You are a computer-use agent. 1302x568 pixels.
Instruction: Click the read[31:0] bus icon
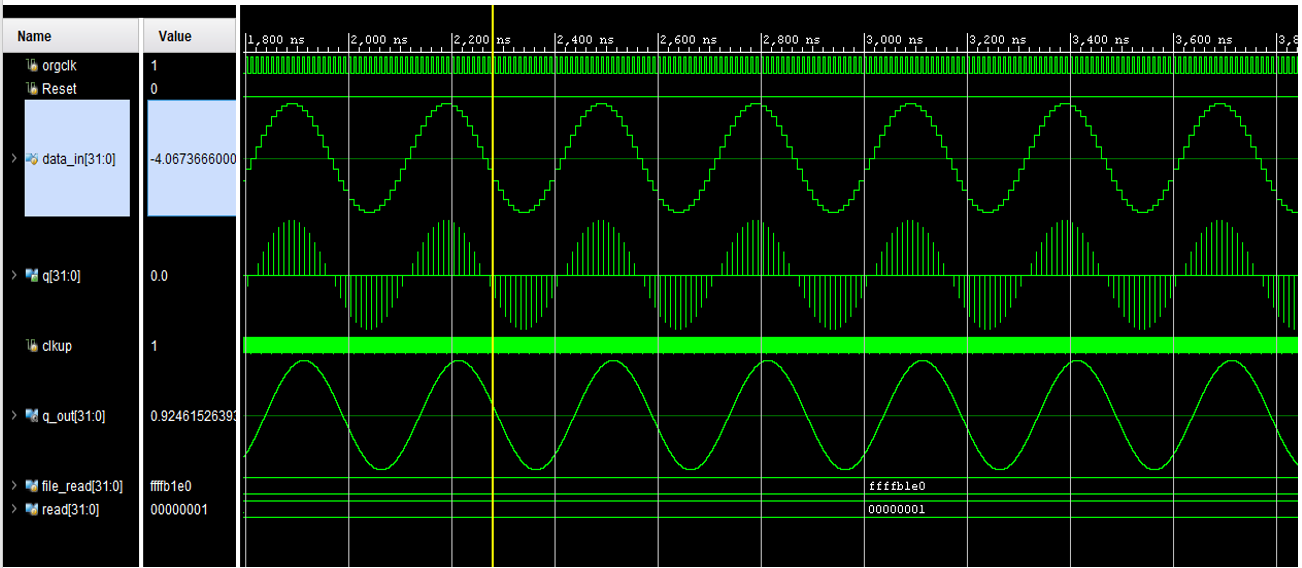coord(32,510)
